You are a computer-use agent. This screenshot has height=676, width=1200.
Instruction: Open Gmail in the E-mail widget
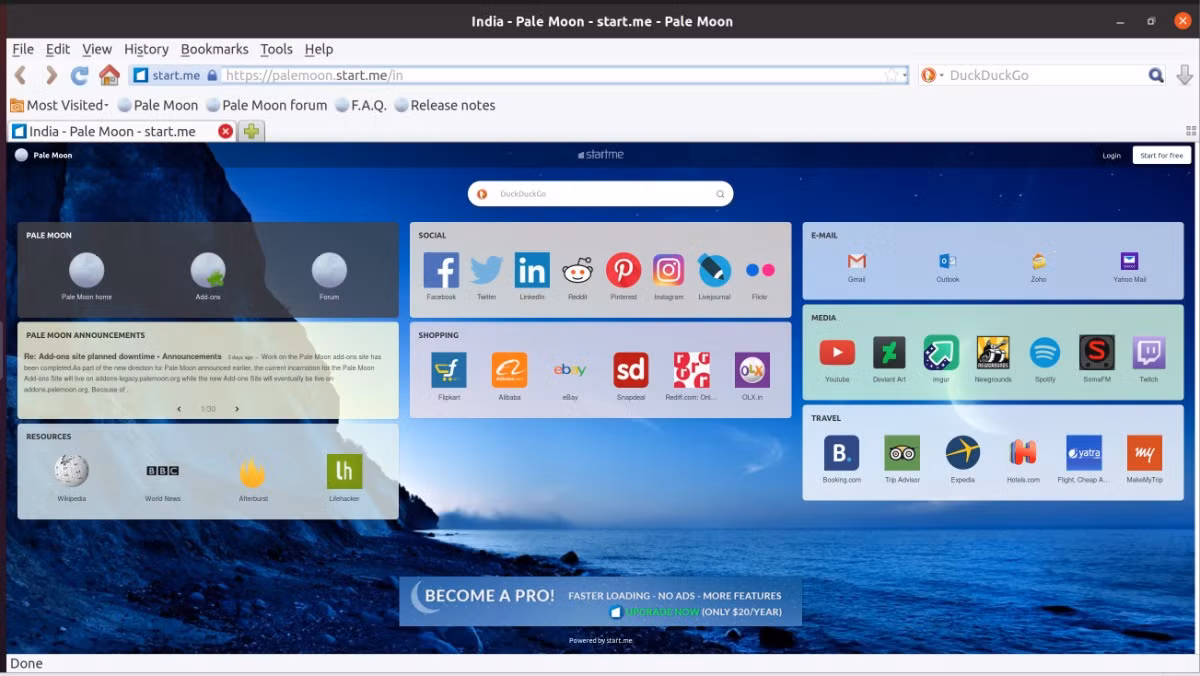click(x=856, y=261)
